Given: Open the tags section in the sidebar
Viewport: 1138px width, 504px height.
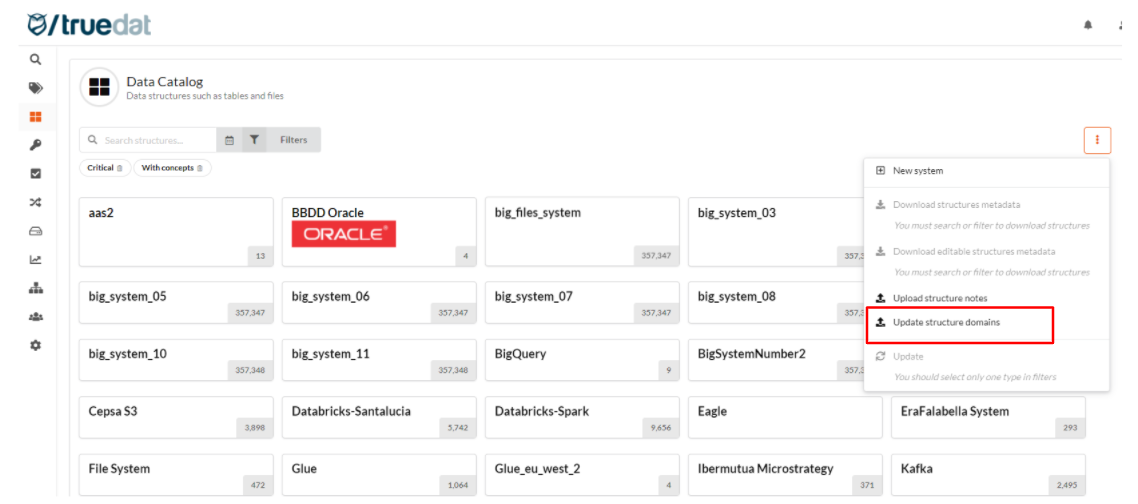Looking at the screenshot, I should point(36,88).
